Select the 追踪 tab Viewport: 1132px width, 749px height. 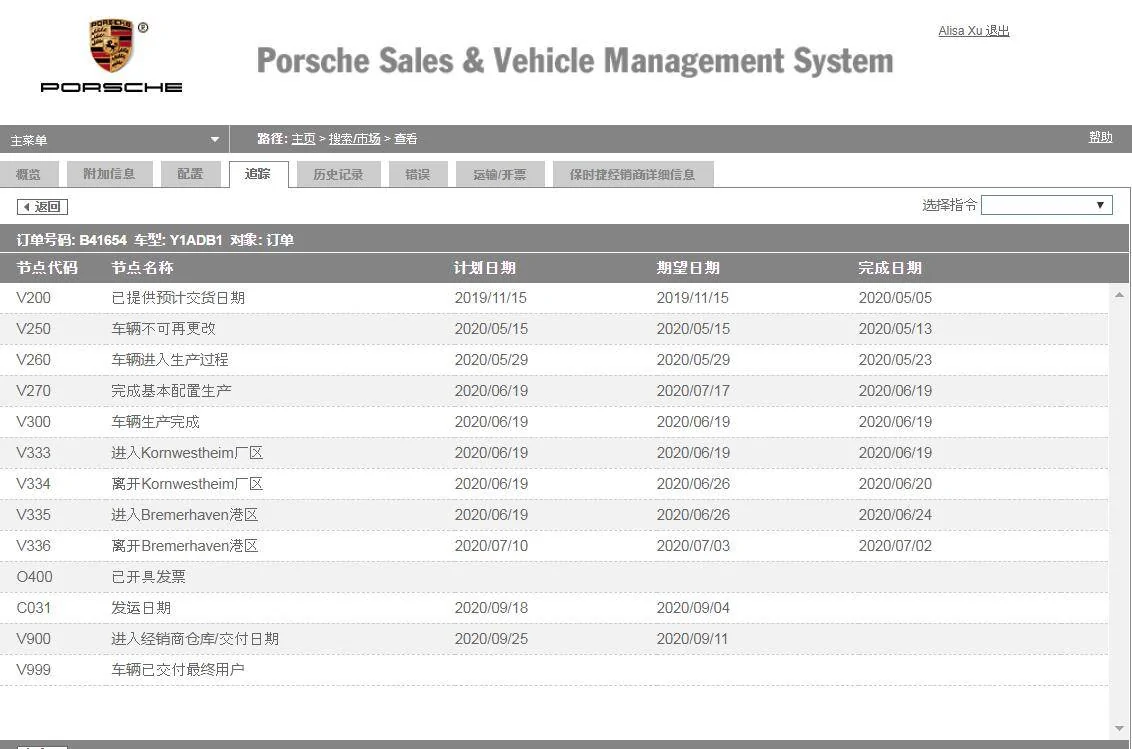(x=258, y=174)
